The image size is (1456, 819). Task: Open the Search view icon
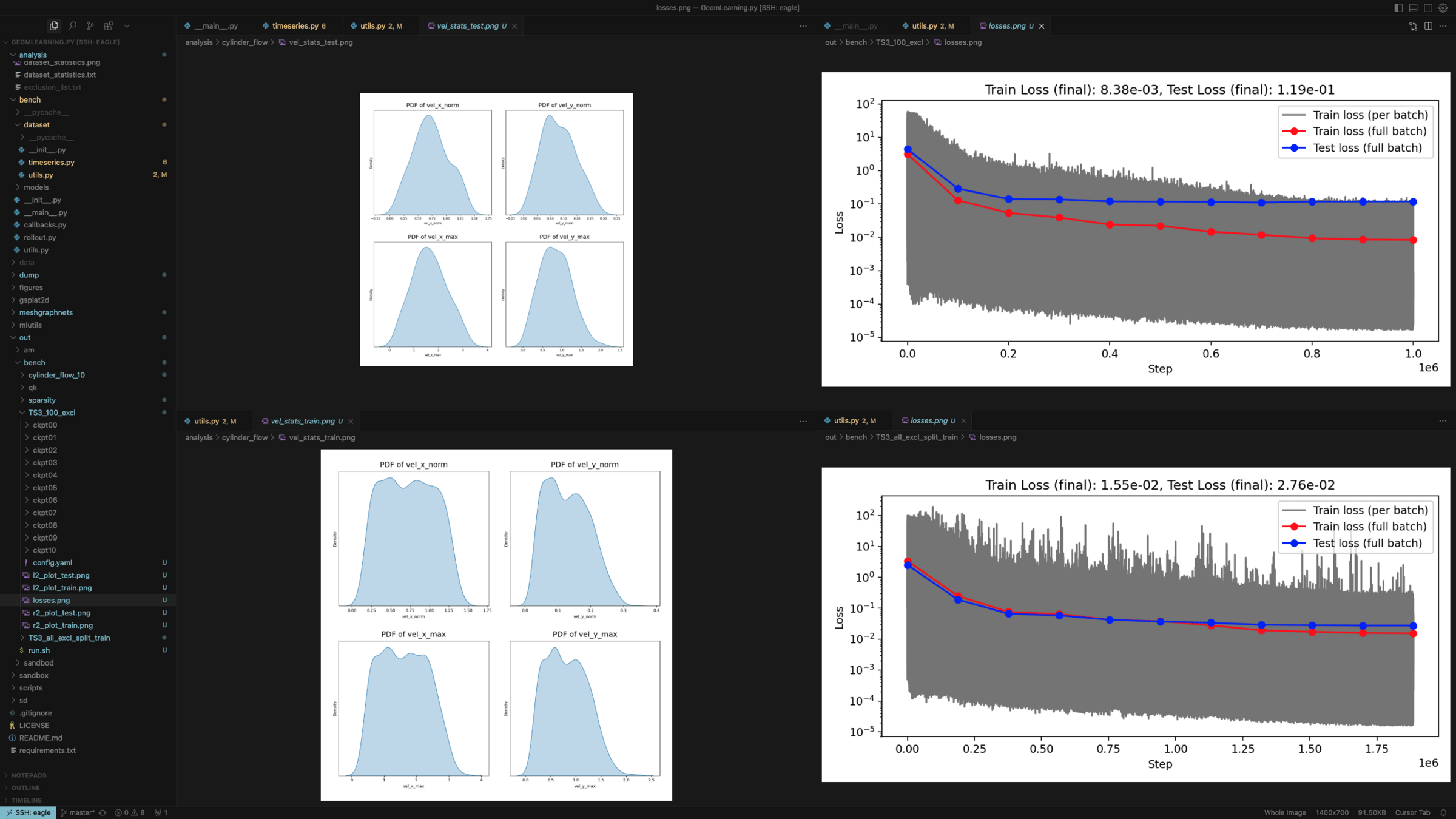point(72,26)
